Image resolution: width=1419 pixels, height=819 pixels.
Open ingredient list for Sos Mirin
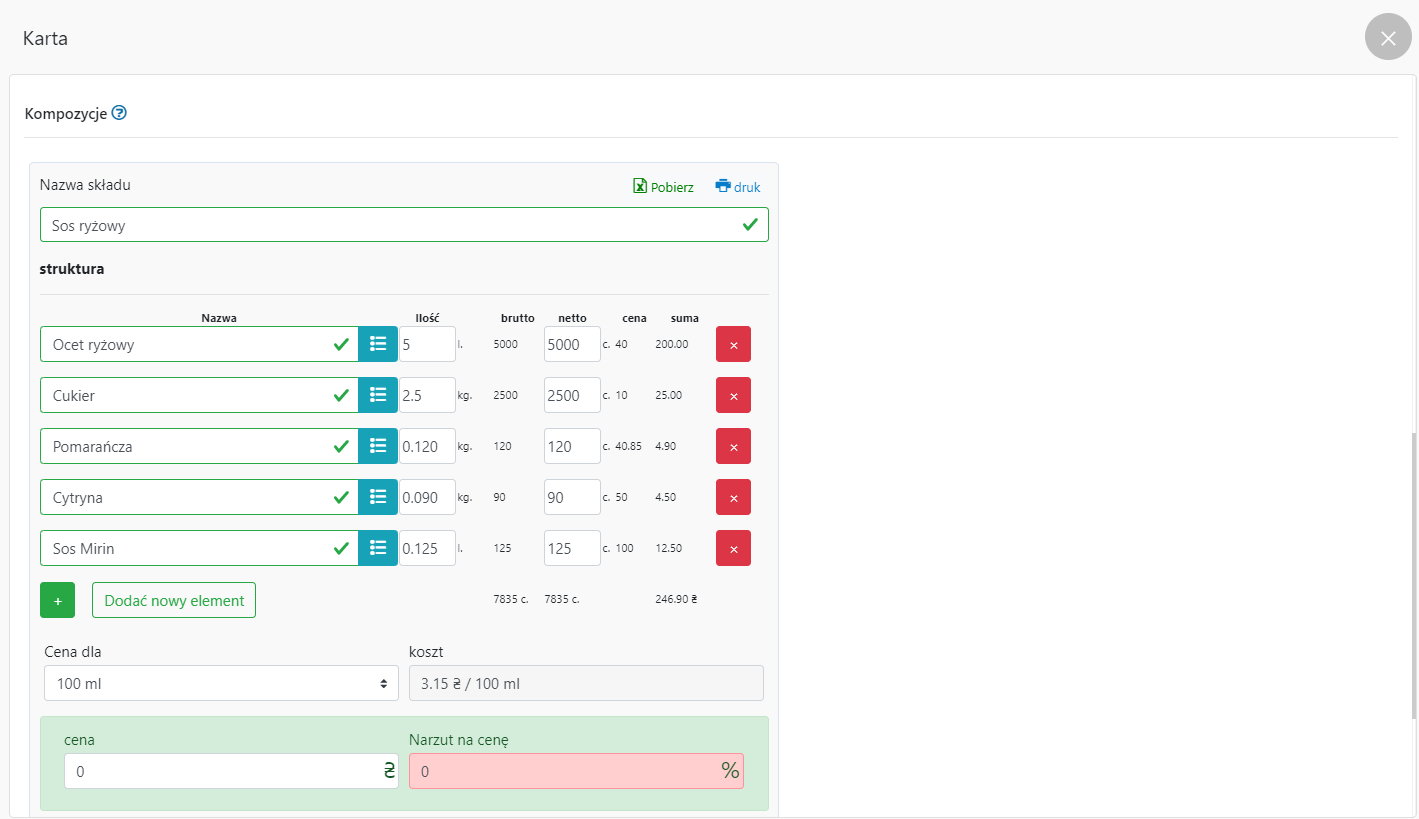coord(378,548)
